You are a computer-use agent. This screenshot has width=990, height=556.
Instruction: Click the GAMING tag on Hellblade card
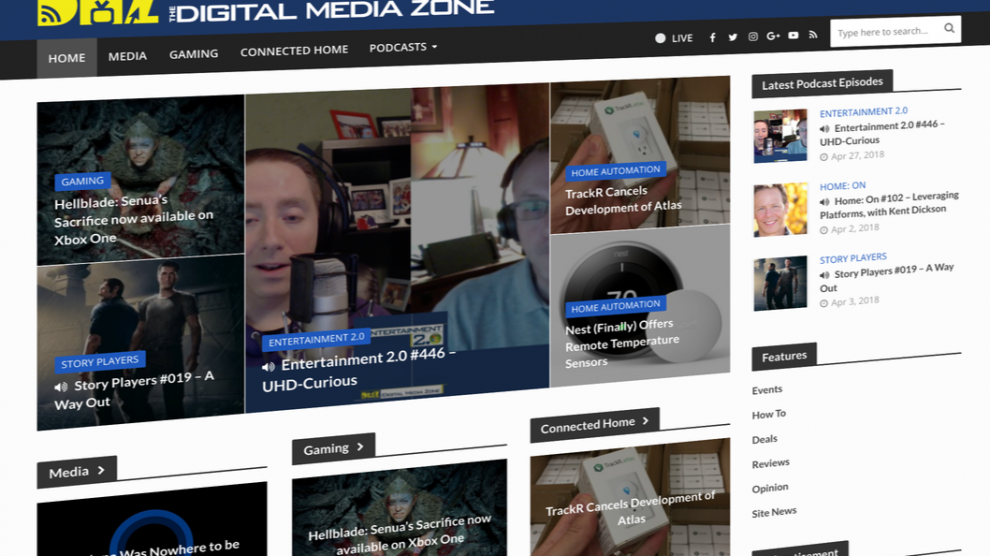(82, 181)
